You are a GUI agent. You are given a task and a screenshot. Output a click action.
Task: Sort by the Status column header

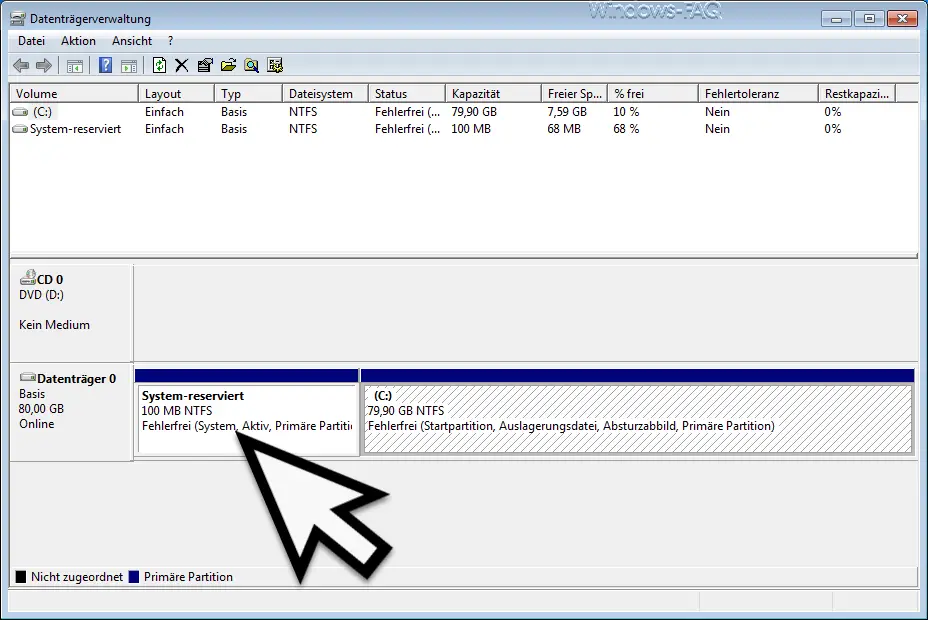[407, 93]
